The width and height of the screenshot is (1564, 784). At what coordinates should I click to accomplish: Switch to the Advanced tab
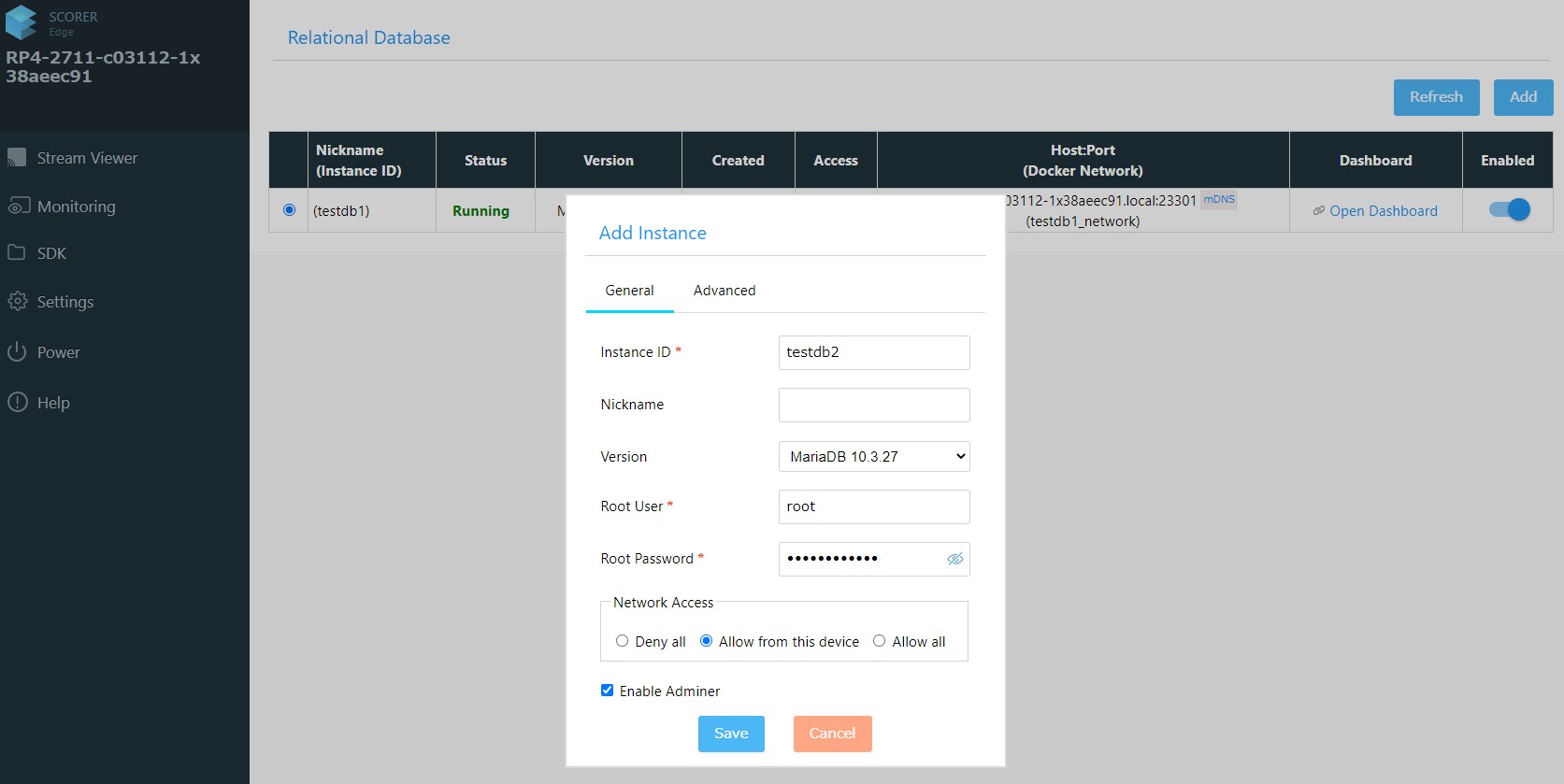(724, 291)
